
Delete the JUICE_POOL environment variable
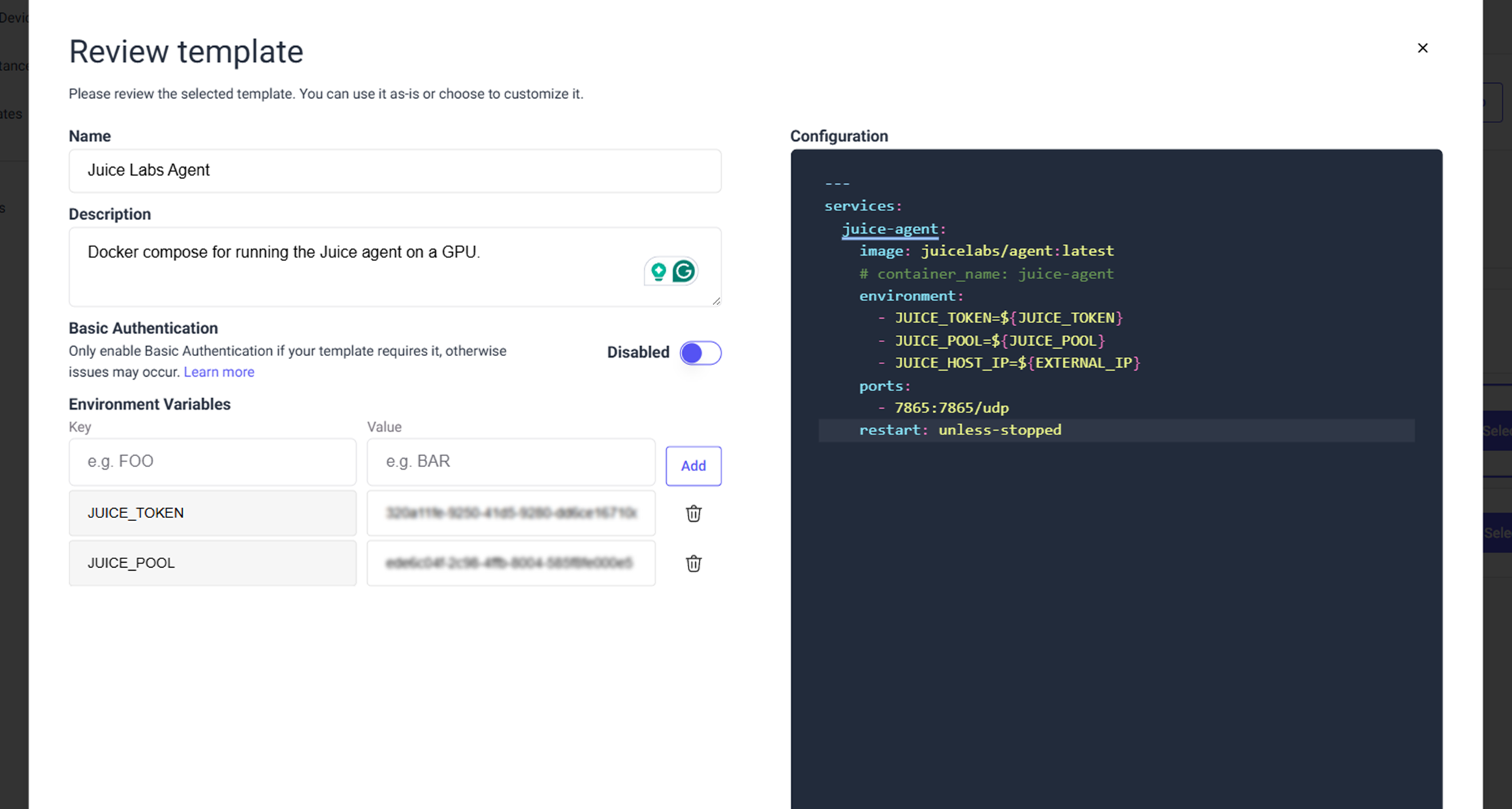click(x=693, y=563)
